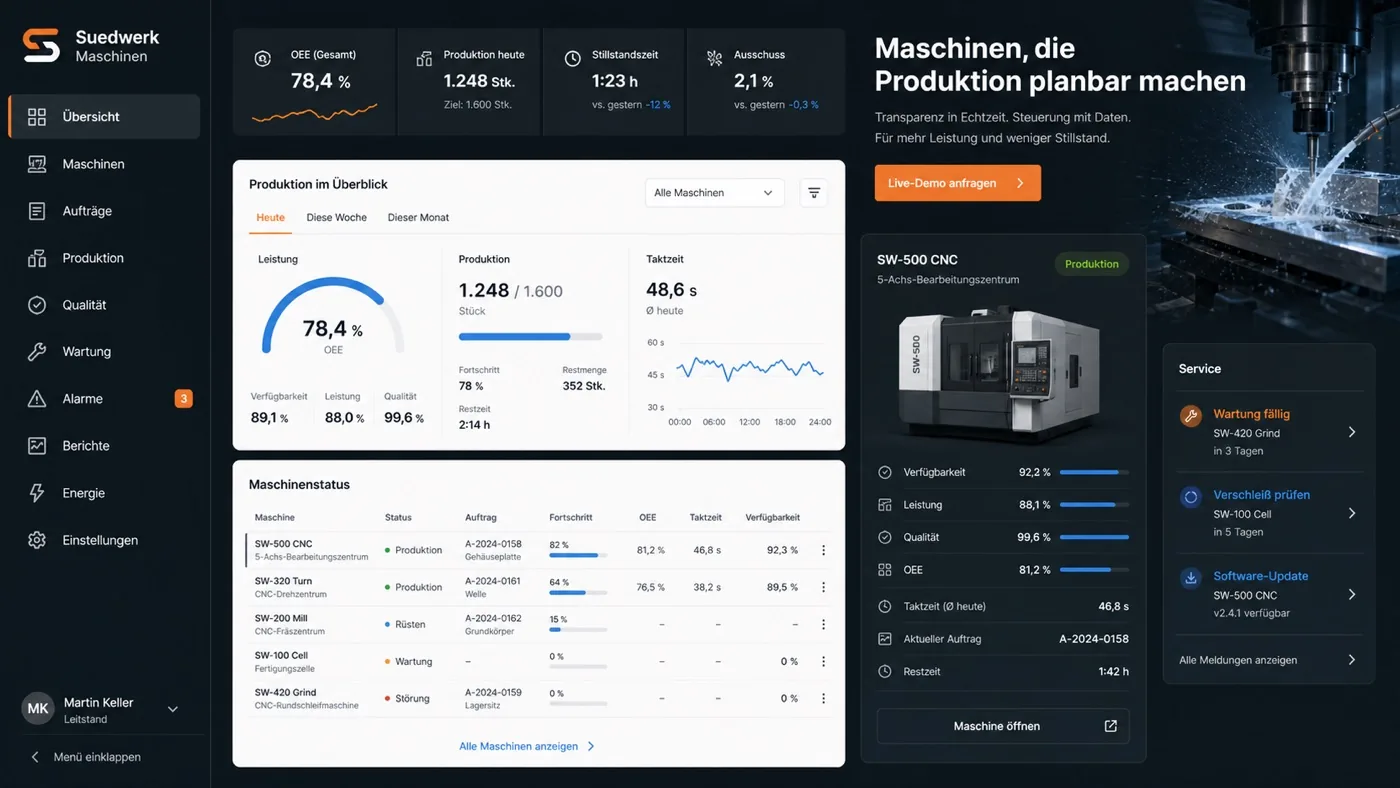
Task: Click the OEE (Gesamt) KPI icon
Action: pos(262,59)
